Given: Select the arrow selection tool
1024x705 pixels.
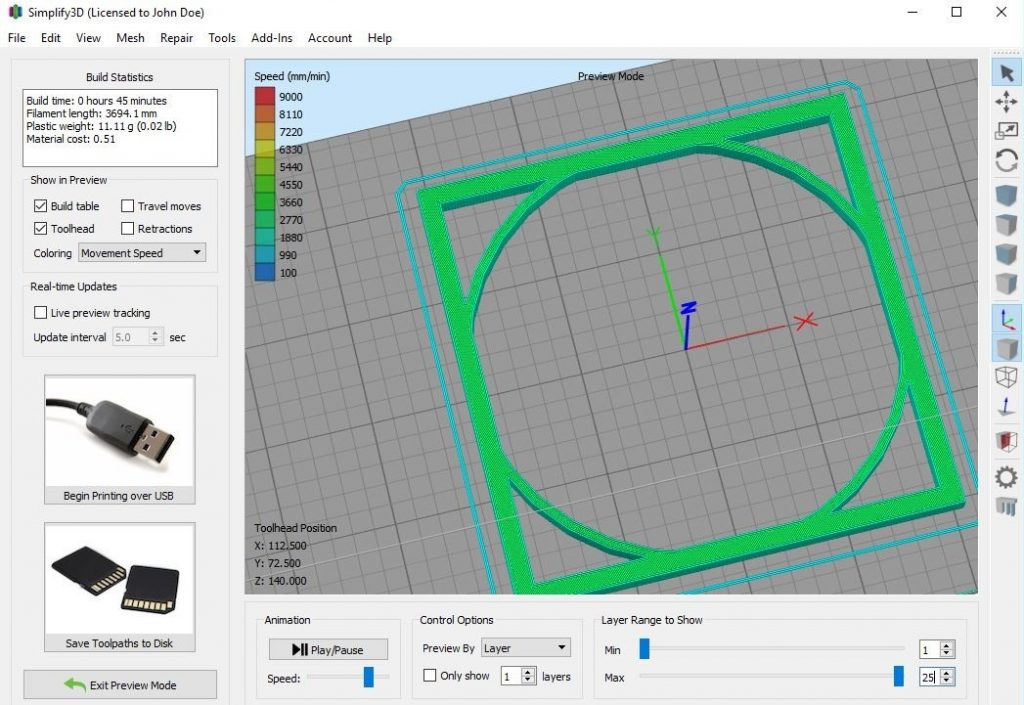Looking at the screenshot, I should point(1006,72).
